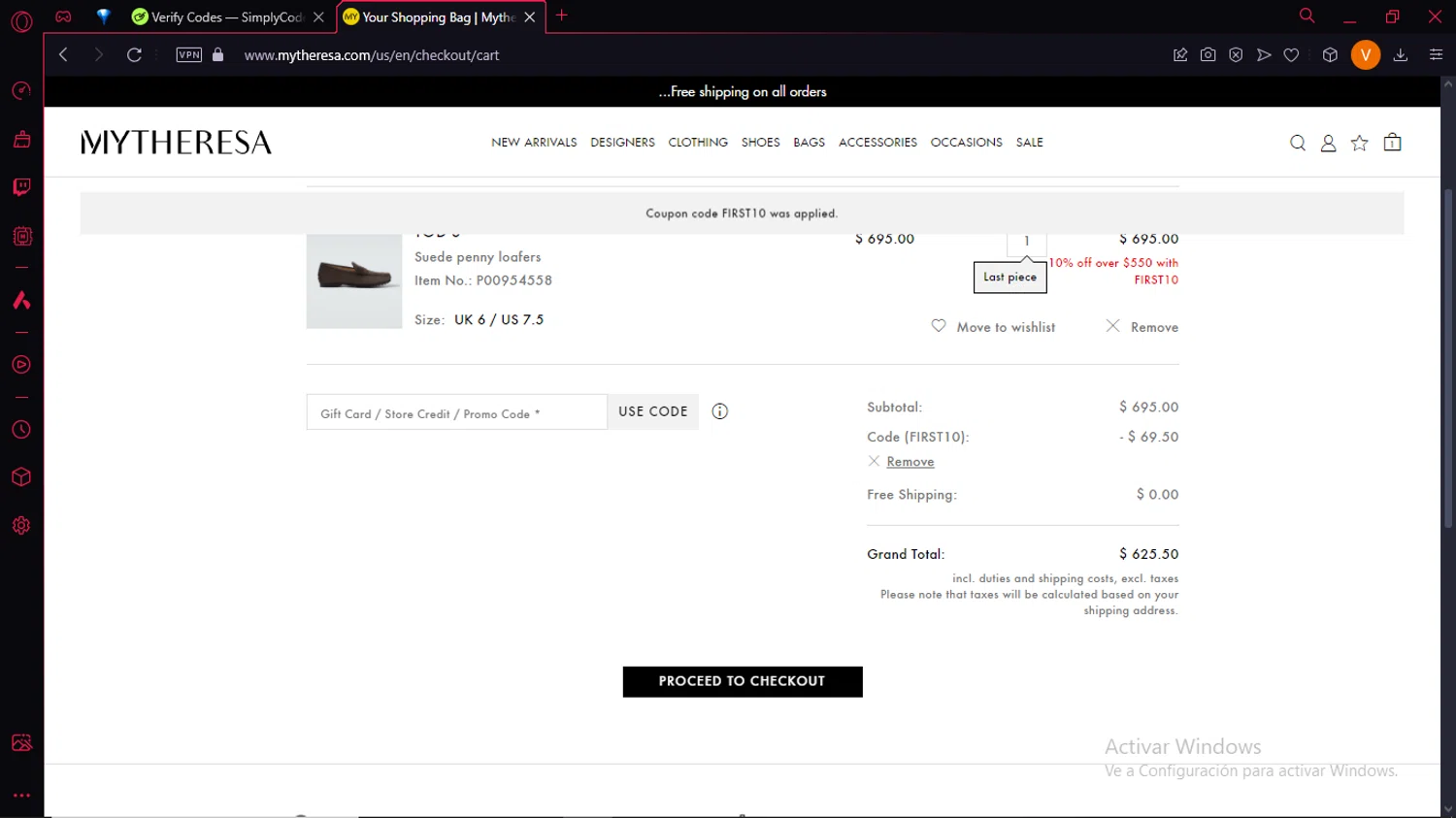Click the snapshot camera icon in the toolbar
The image size is (1456, 818).
pos(1208,55)
